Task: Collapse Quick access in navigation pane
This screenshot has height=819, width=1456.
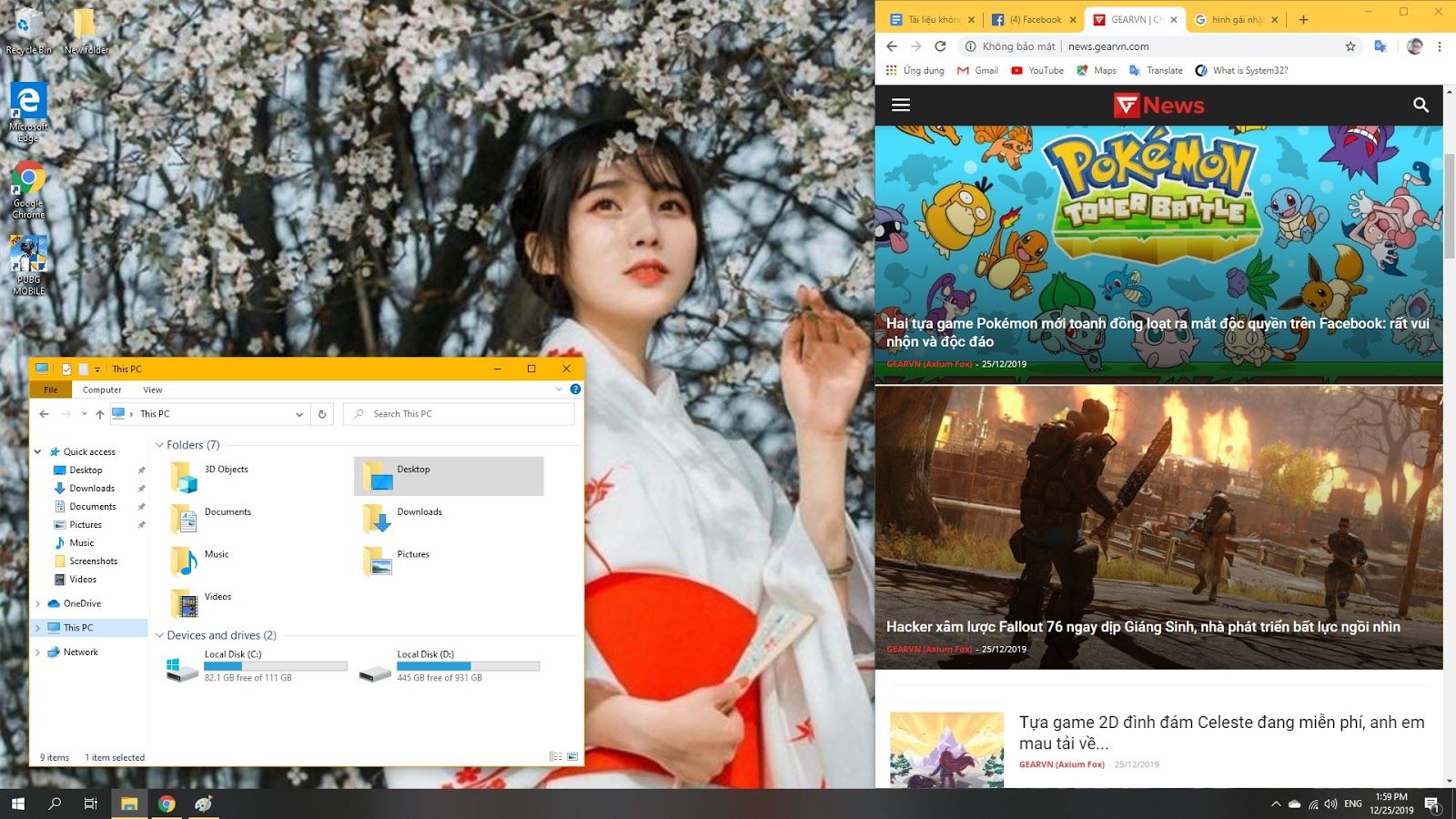Action: [38, 452]
